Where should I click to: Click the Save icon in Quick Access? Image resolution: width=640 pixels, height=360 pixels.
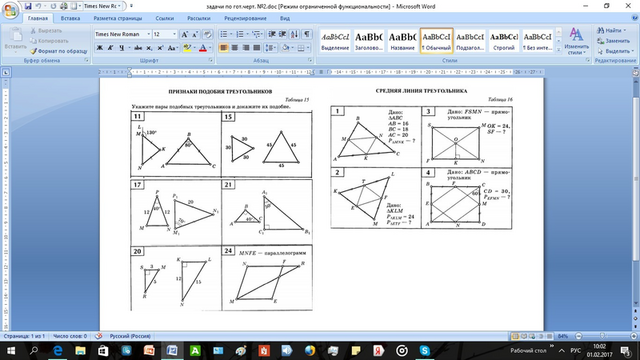(28, 6)
